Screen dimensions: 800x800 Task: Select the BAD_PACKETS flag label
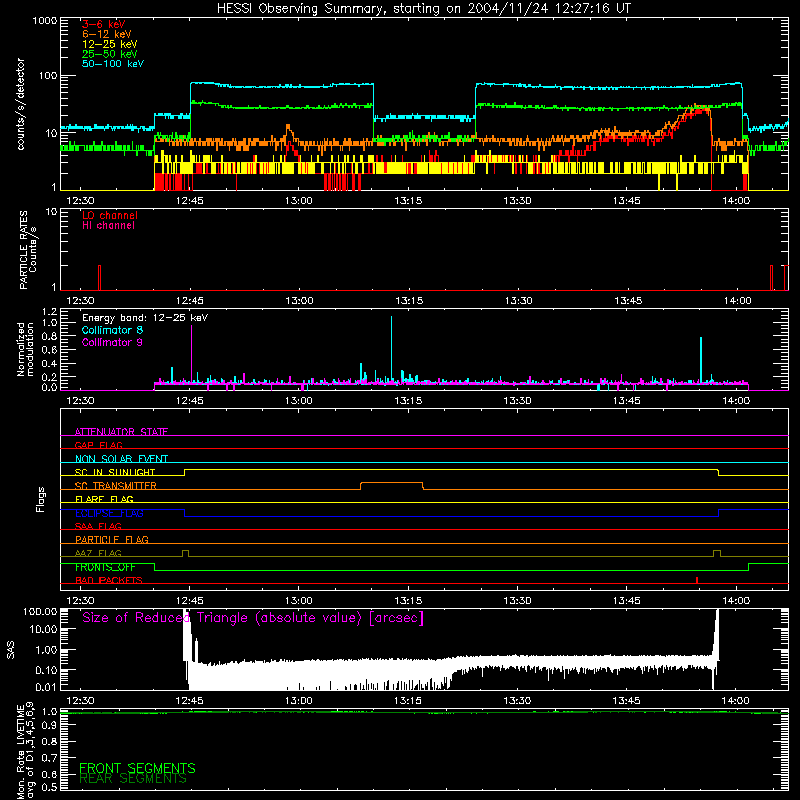[x=109, y=580]
